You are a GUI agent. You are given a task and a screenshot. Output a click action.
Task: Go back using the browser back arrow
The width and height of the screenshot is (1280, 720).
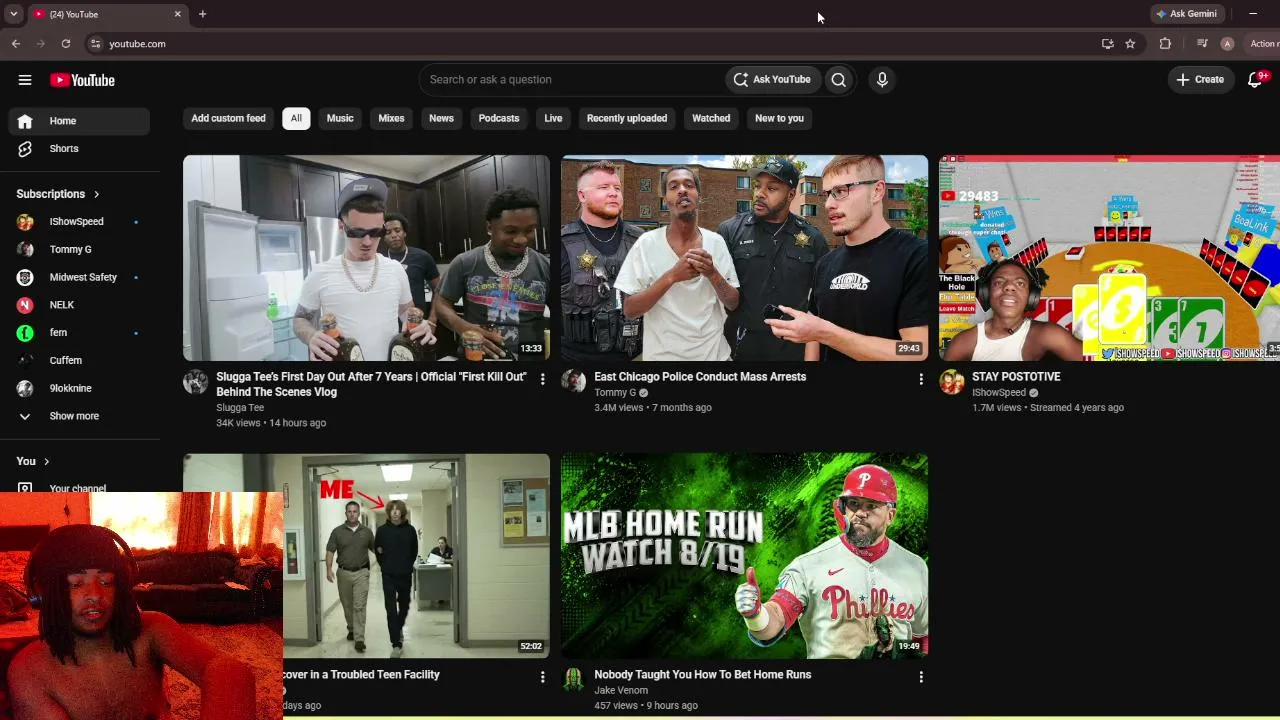(x=16, y=44)
